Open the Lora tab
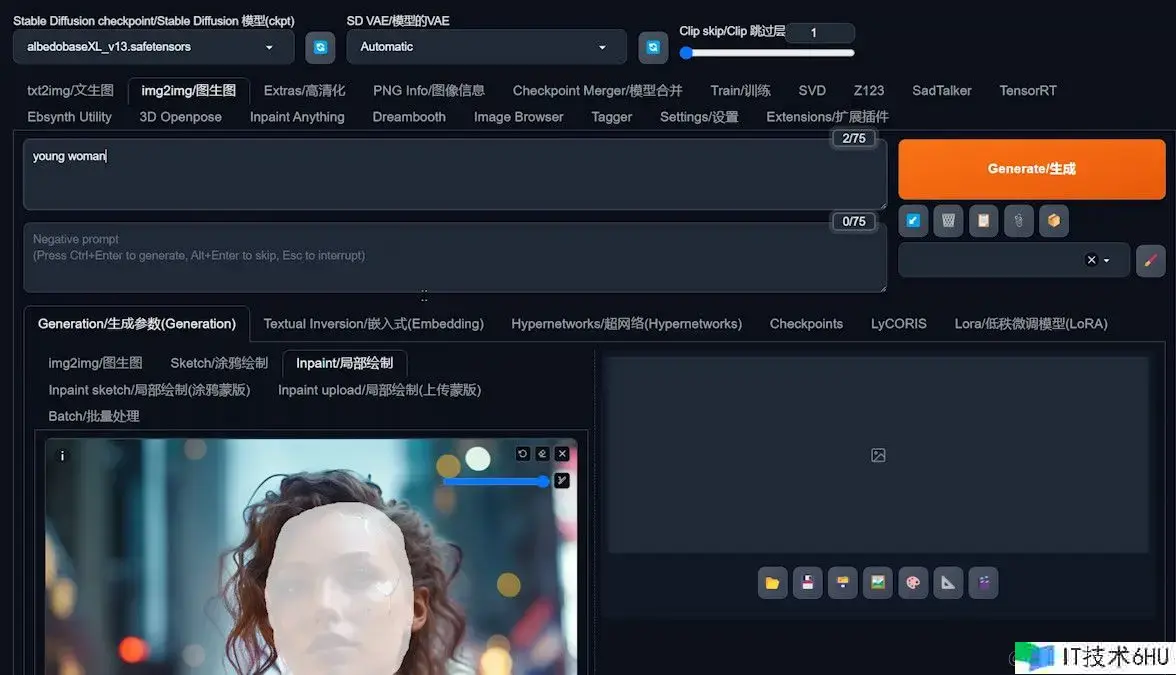The height and width of the screenshot is (675, 1176). [1031, 324]
